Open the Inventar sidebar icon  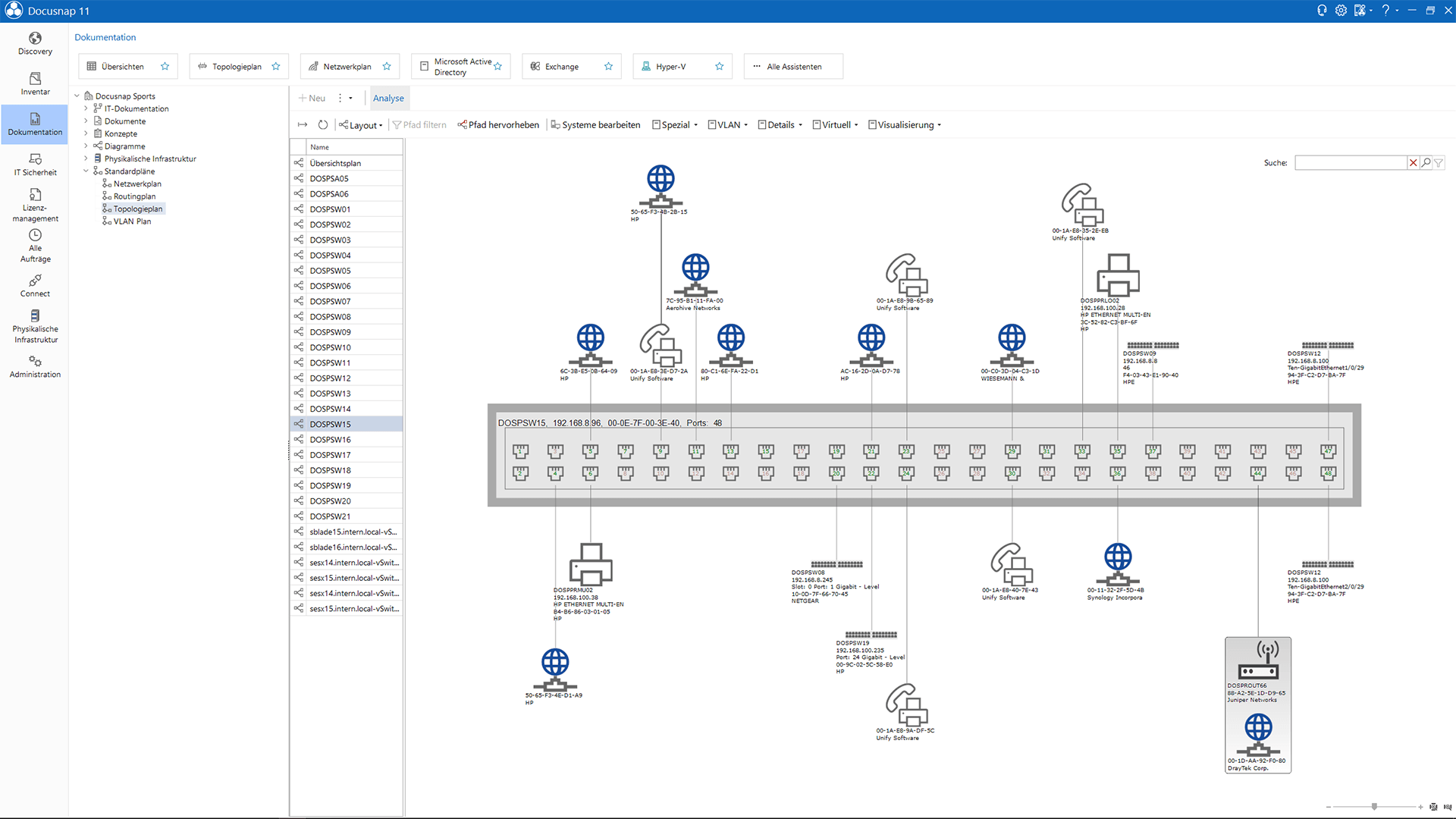coord(35,83)
